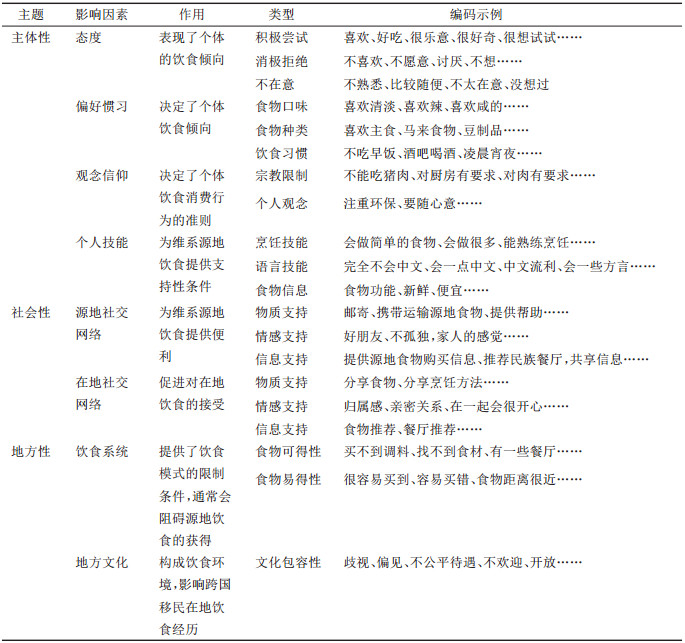Select the 影响因素 column header
The width and height of the screenshot is (685, 643).
[101, 17]
